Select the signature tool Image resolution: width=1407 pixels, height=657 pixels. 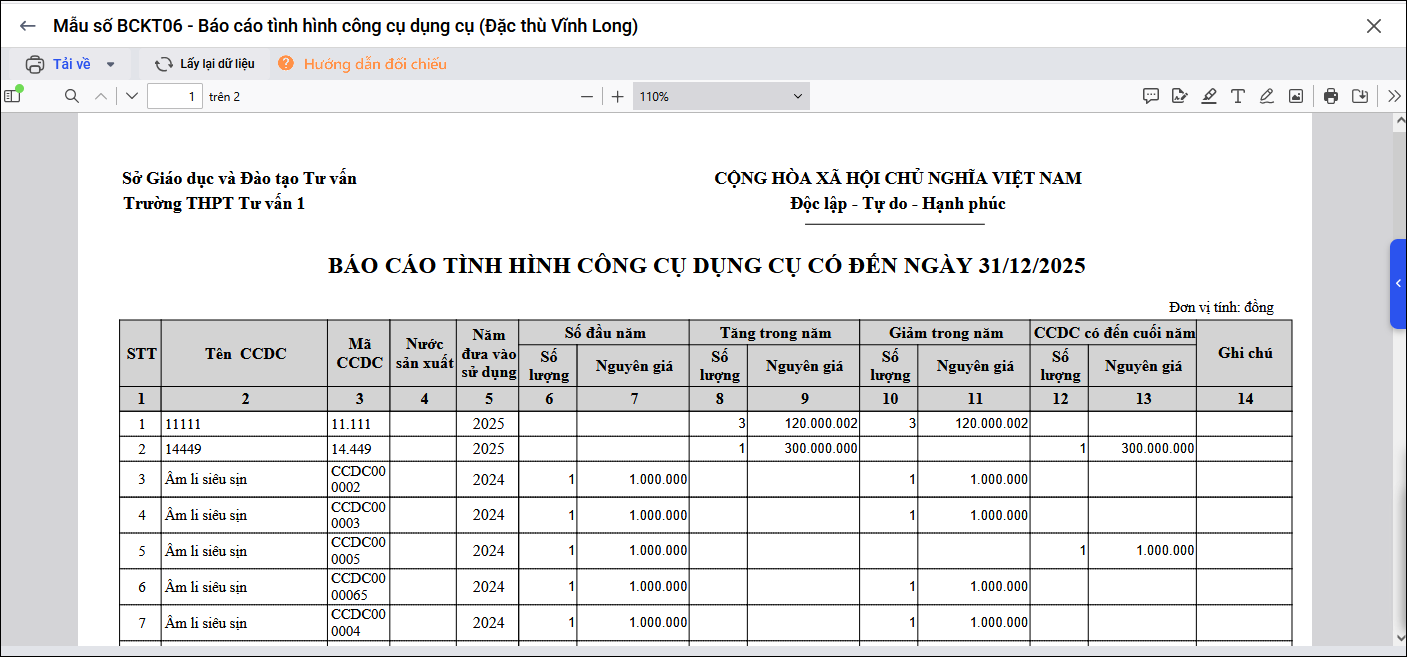[1180, 96]
